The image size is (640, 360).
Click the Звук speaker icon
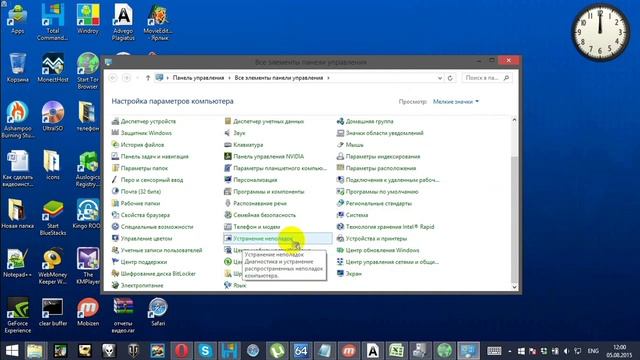[228, 133]
